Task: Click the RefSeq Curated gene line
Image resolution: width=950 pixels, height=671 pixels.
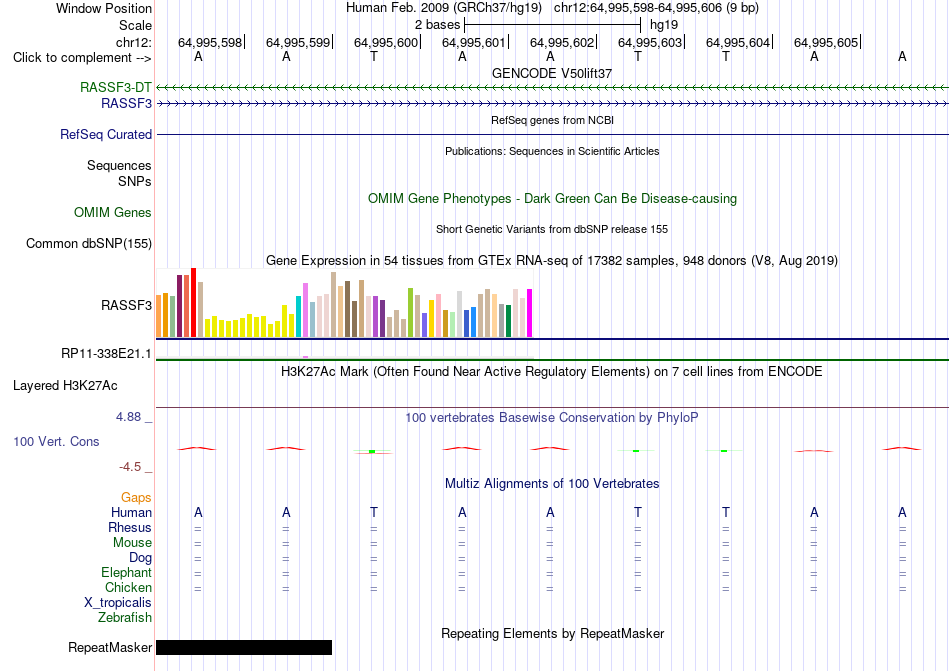Action: click(552, 134)
